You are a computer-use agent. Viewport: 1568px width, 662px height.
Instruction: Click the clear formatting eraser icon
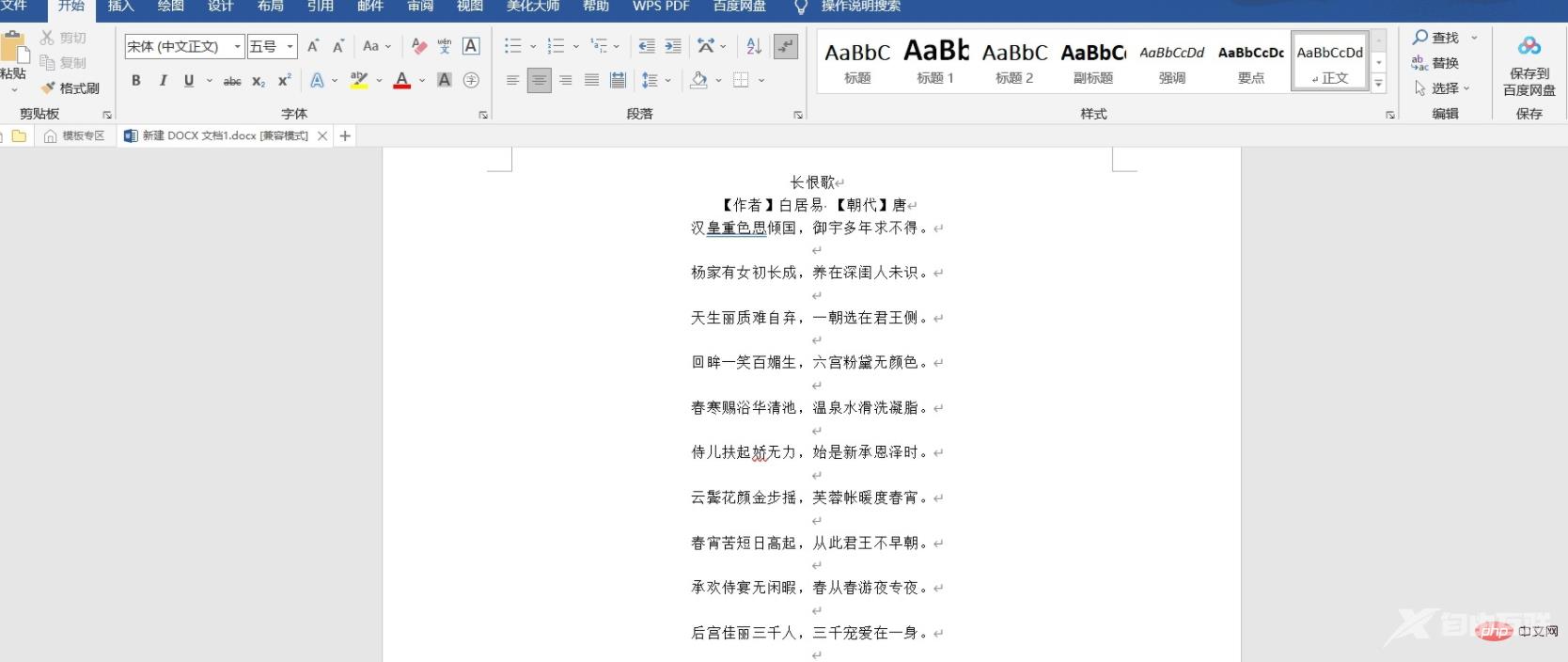tap(419, 46)
